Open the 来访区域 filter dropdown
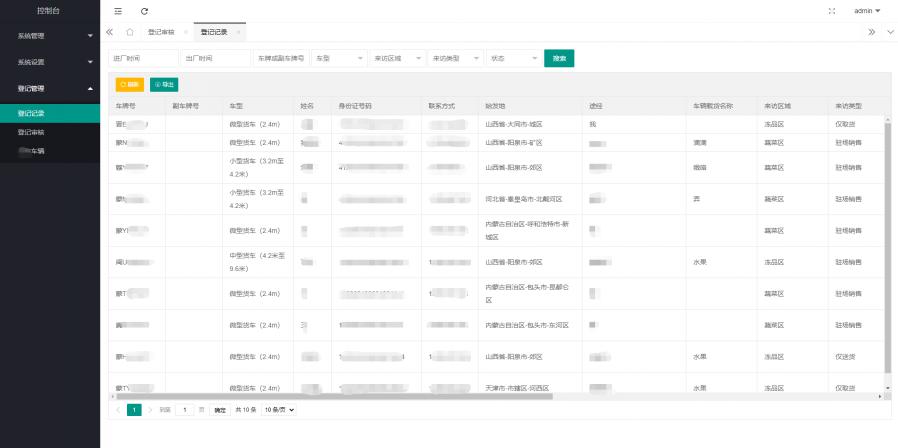This screenshot has height=448, width=898. click(x=397, y=59)
